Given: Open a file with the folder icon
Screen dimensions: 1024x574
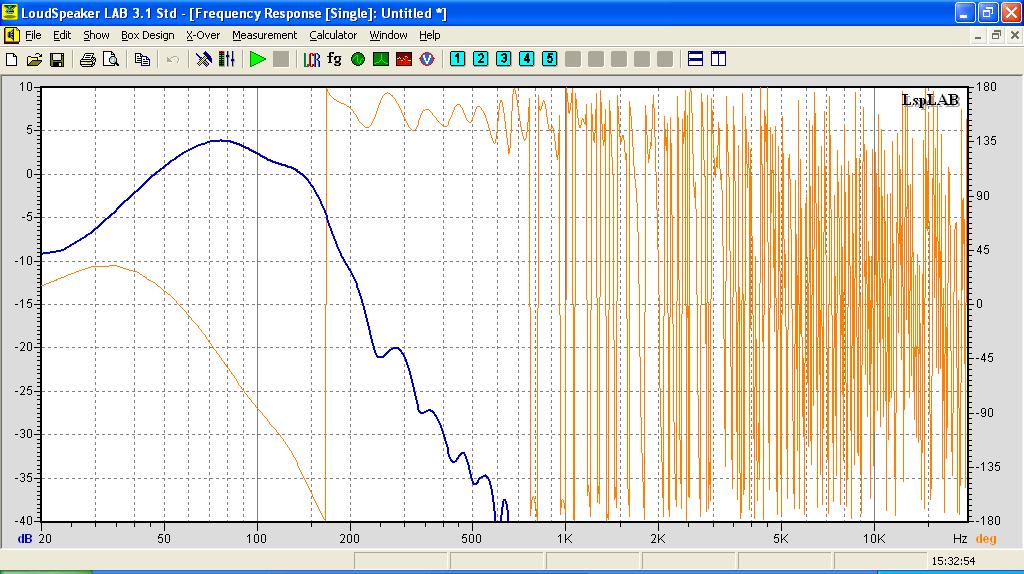Looking at the screenshot, I should tap(34, 60).
